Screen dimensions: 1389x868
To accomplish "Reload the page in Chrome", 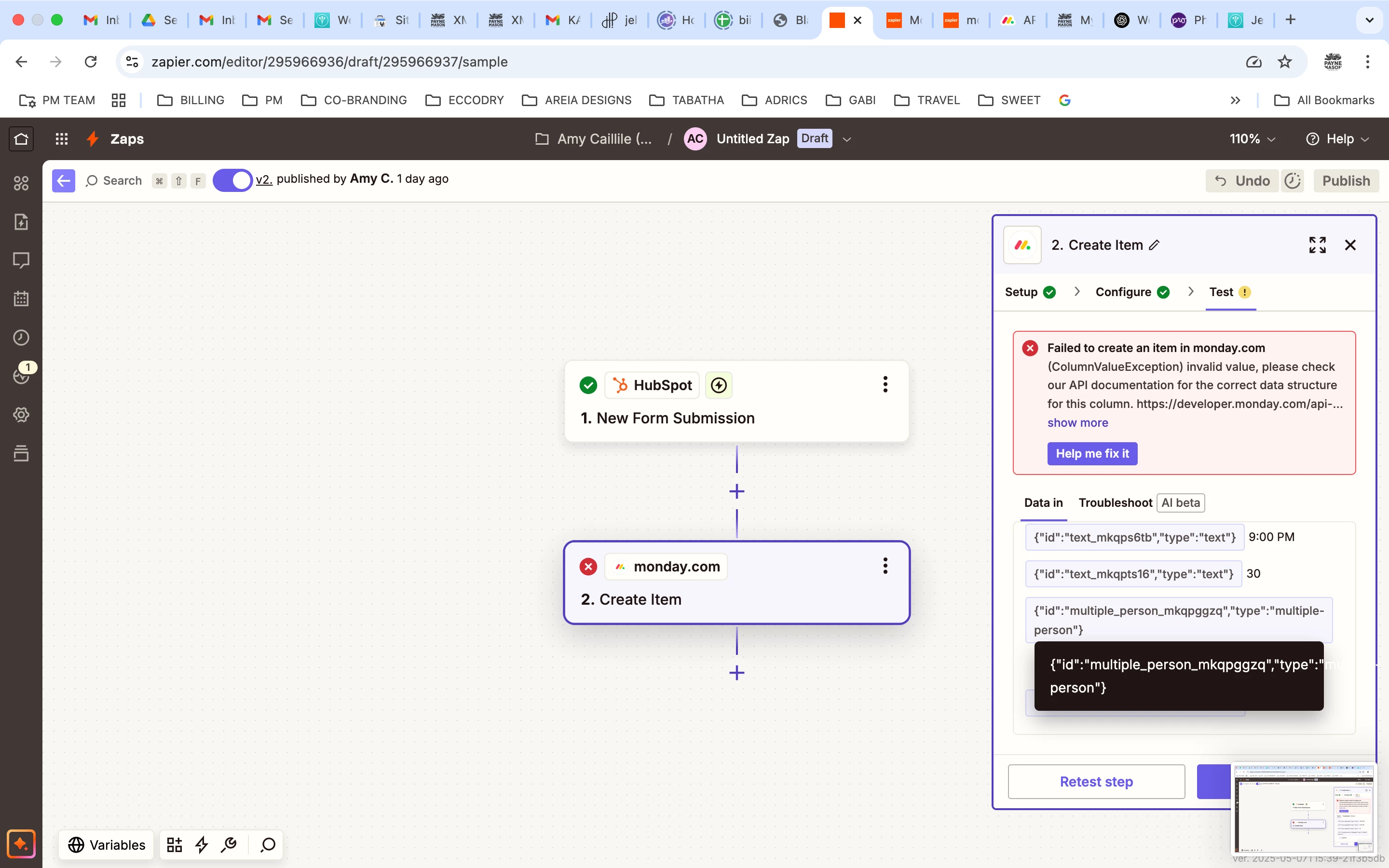I will coord(91,61).
